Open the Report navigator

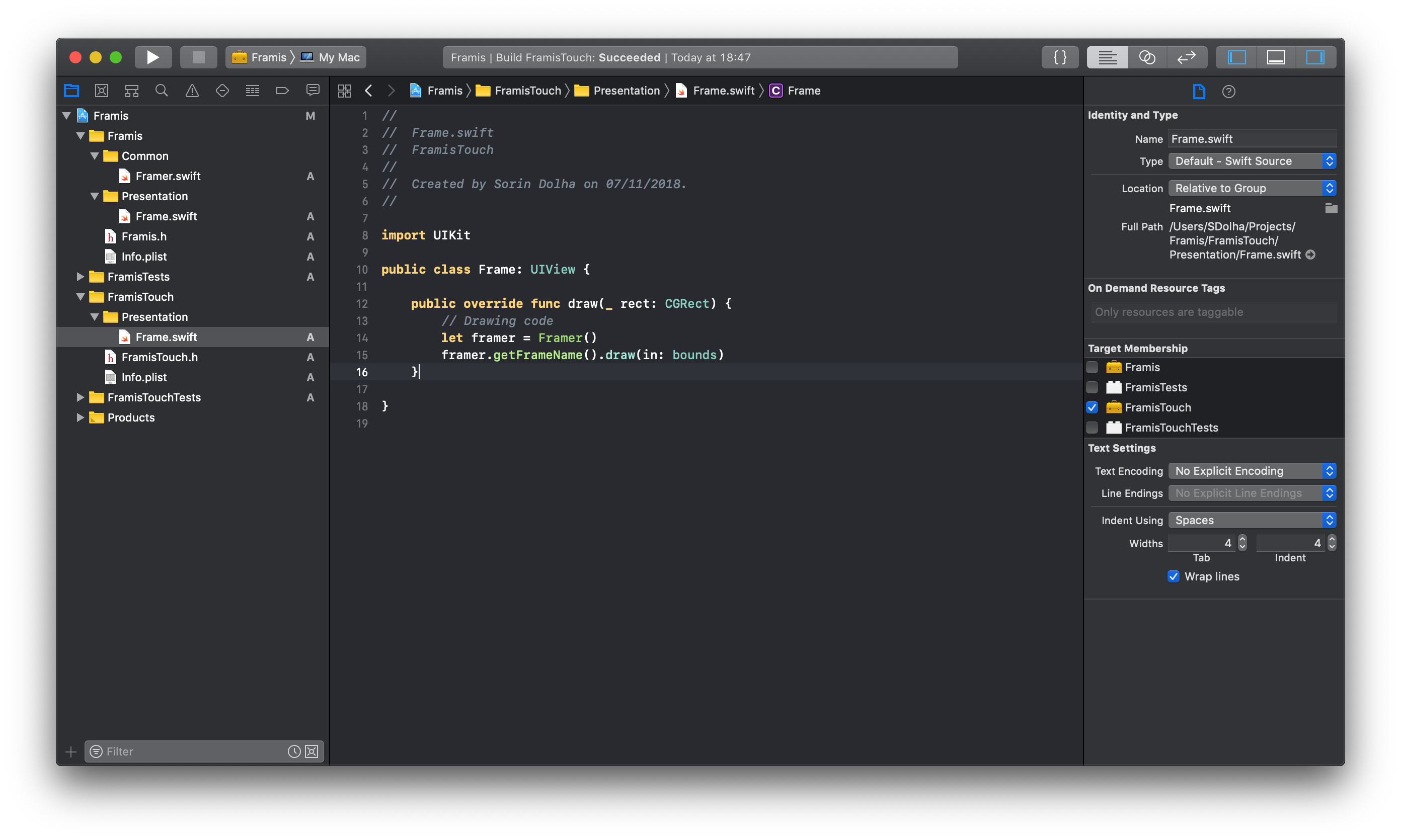coord(313,91)
